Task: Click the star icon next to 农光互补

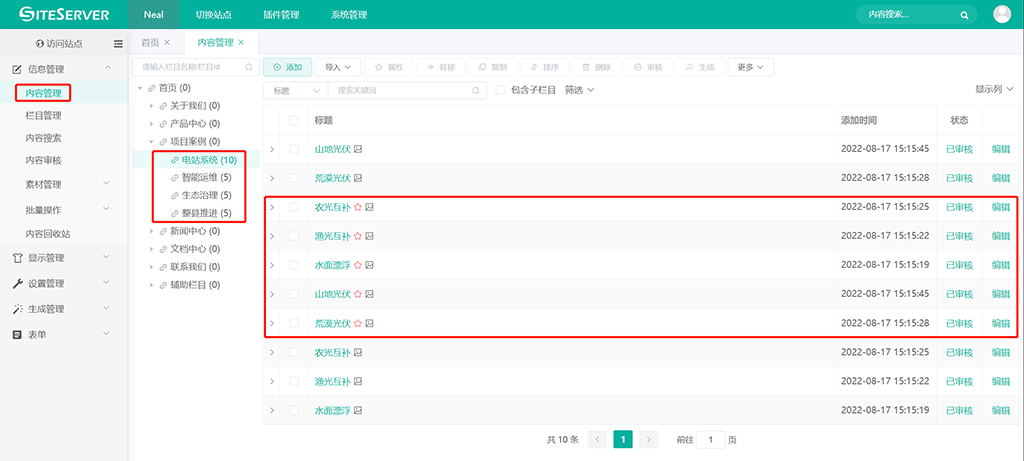Action: (x=358, y=207)
